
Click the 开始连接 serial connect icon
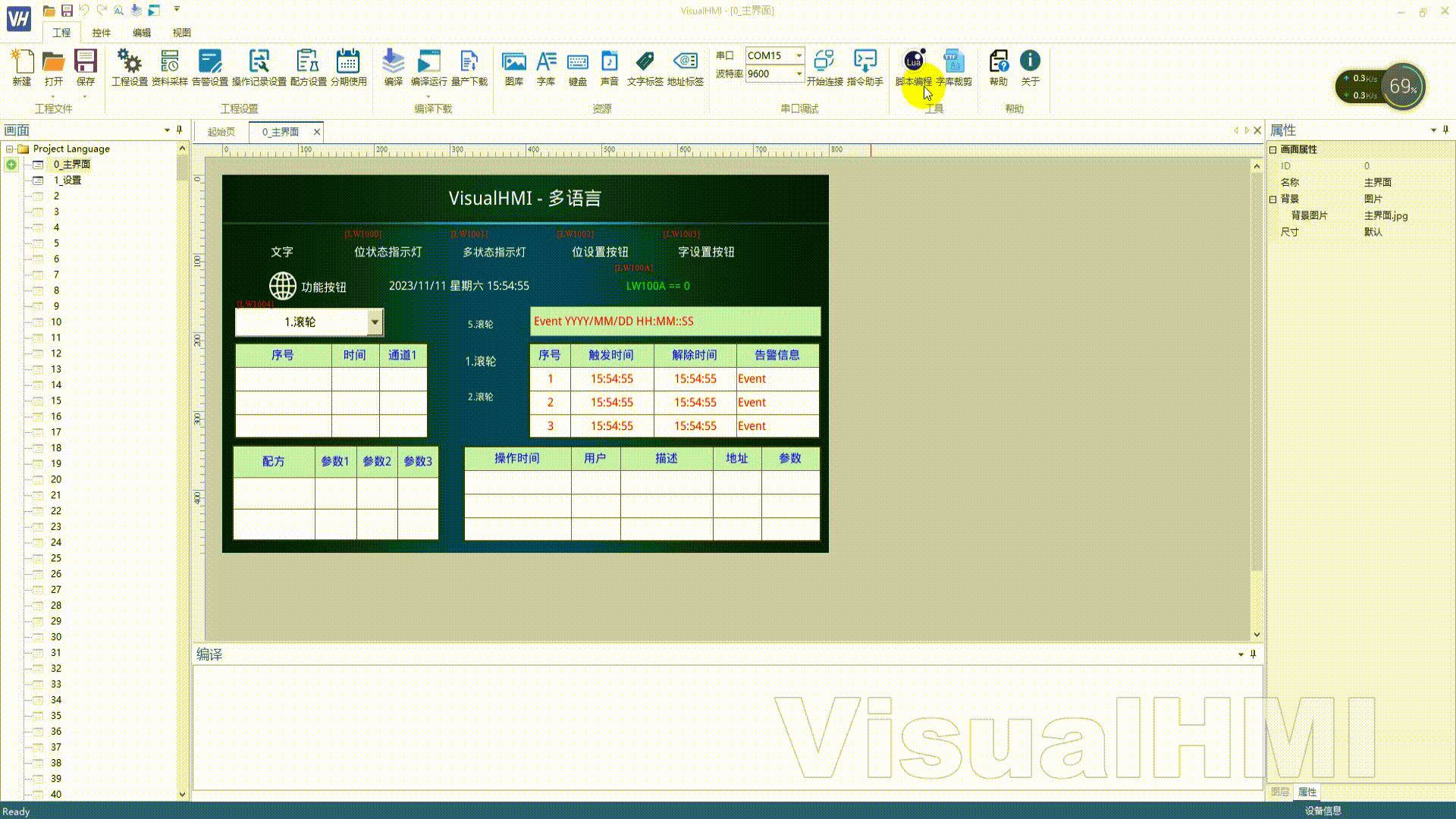pyautogui.click(x=824, y=67)
